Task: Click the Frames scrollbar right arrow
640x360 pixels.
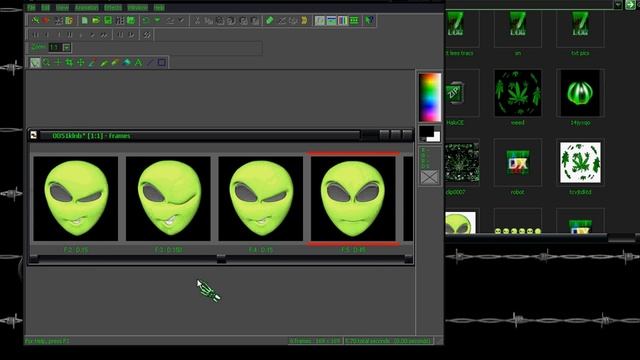Action: [x=408, y=258]
